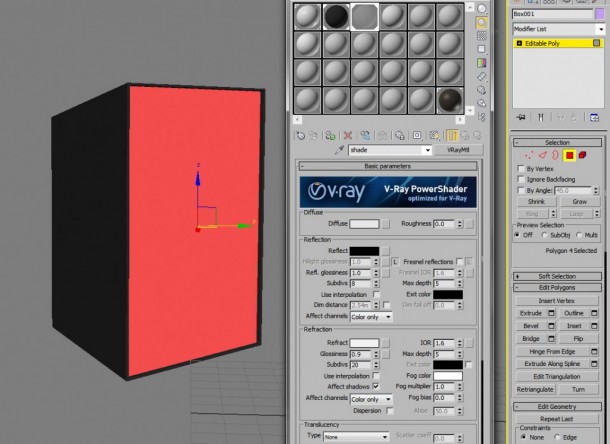Click the Sample Type flyout icon
This screenshot has width=610, height=444.
pos(482,9)
